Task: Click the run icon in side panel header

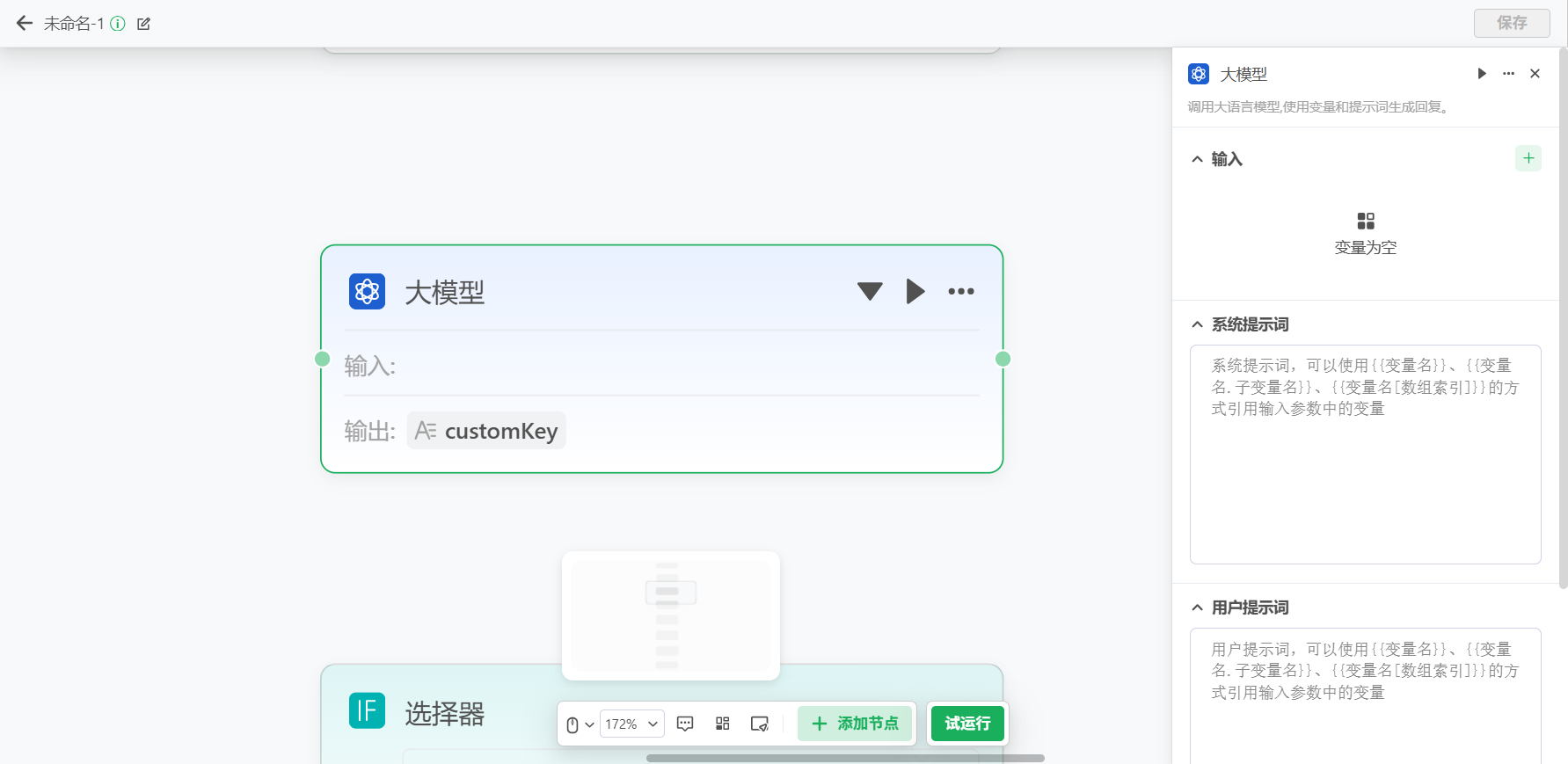Action: [x=1482, y=74]
